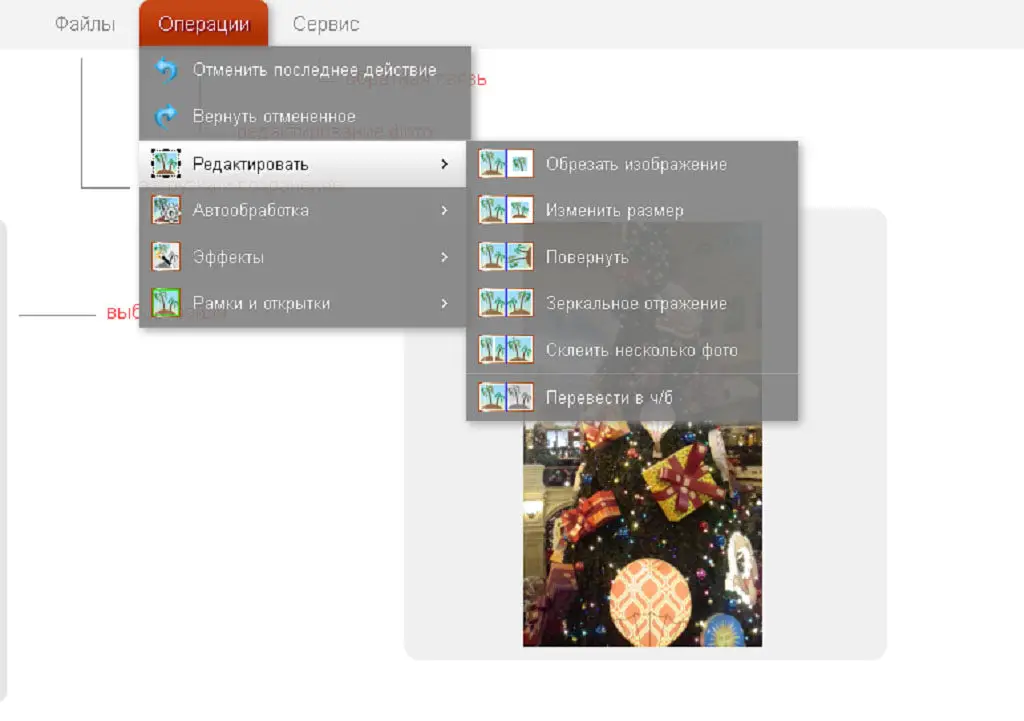This screenshot has width=1024, height=721.
Task: Expand the Редактировать submenu arrow
Action: coord(444,164)
